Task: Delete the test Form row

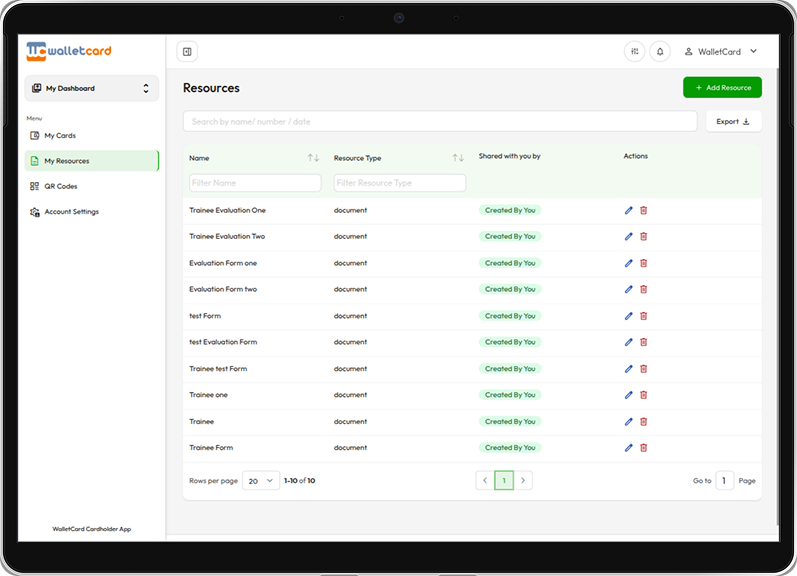Action: 643,316
